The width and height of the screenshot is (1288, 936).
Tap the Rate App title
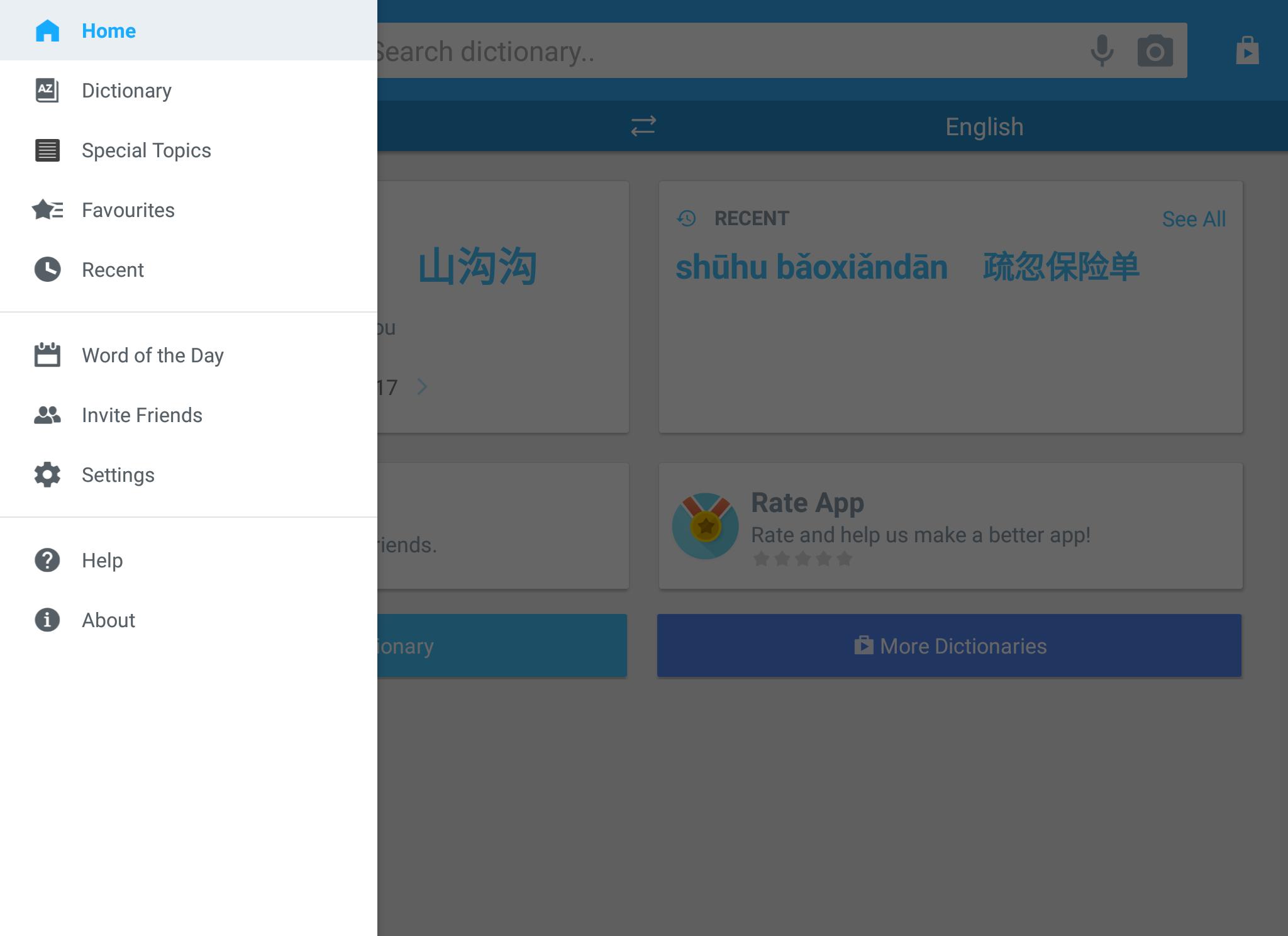[808, 503]
